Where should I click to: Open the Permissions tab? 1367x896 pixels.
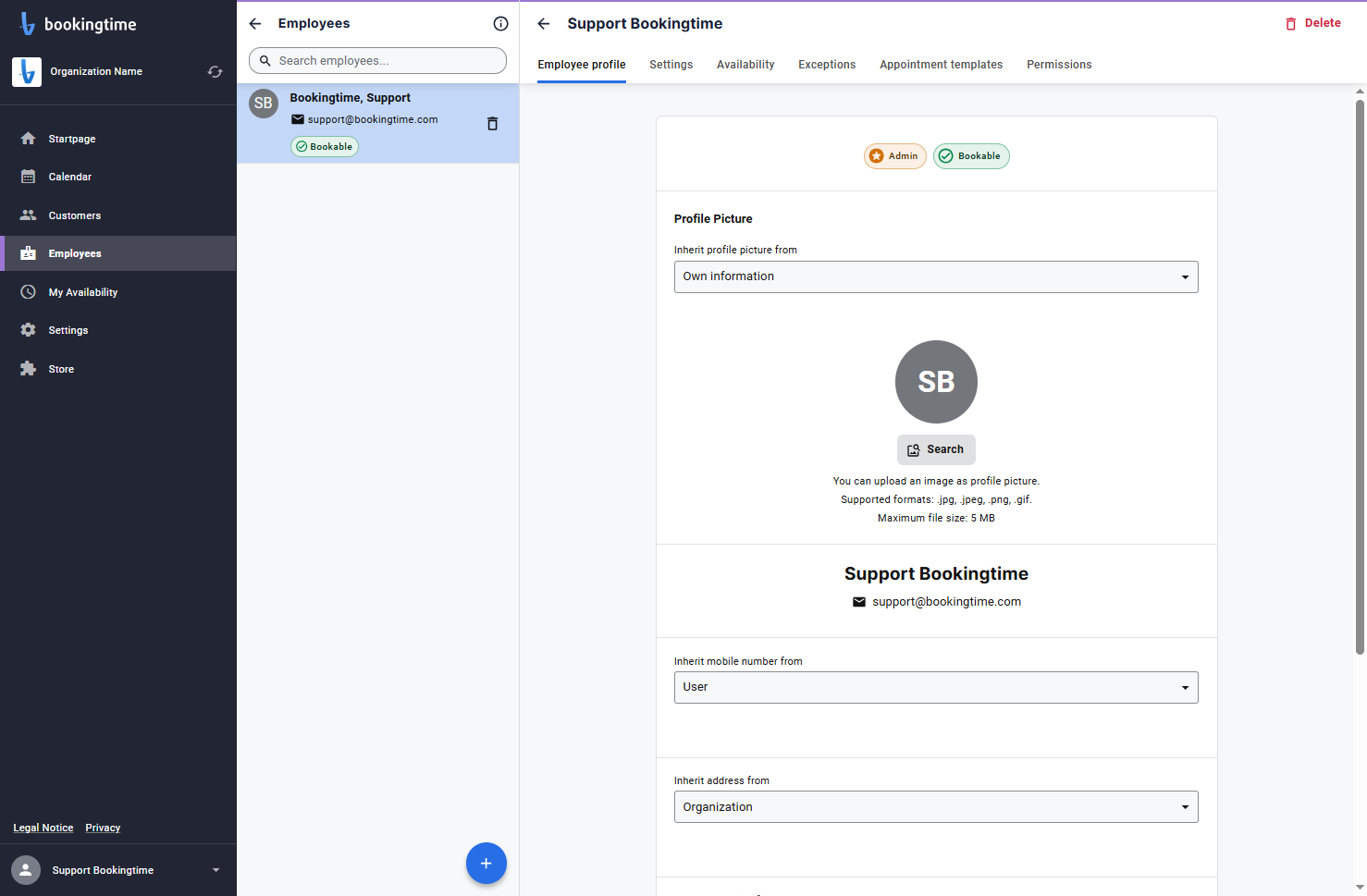[1059, 65]
